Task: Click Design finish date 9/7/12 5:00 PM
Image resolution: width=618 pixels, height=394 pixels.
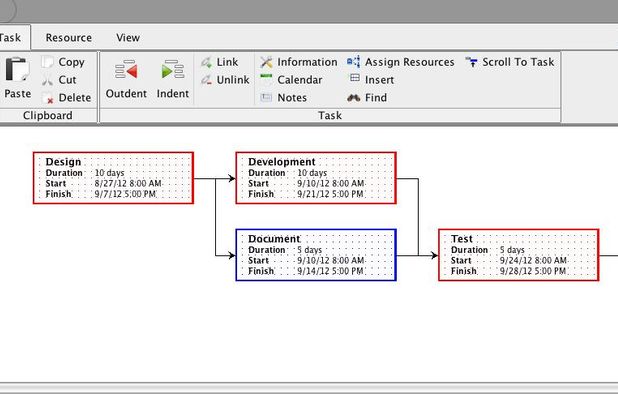Action: point(125,194)
